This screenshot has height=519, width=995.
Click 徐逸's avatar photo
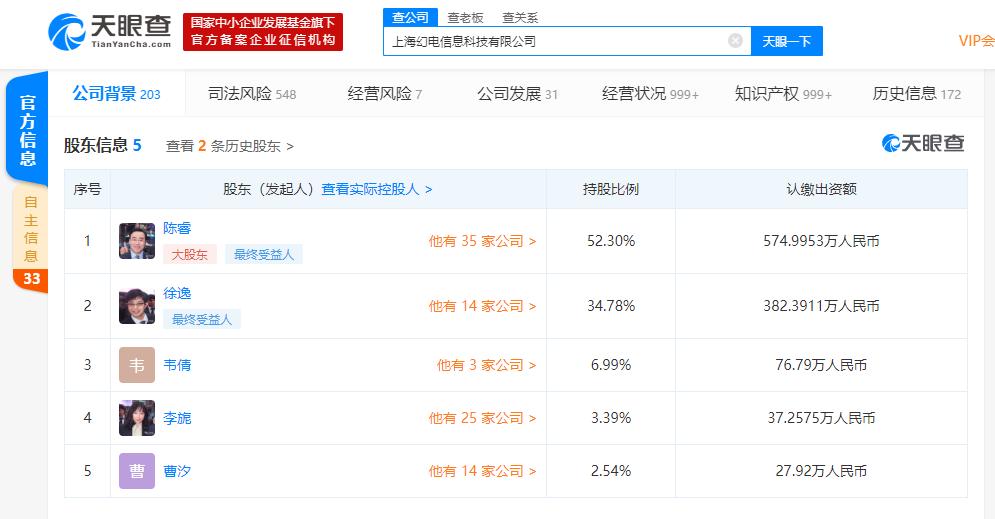point(137,306)
